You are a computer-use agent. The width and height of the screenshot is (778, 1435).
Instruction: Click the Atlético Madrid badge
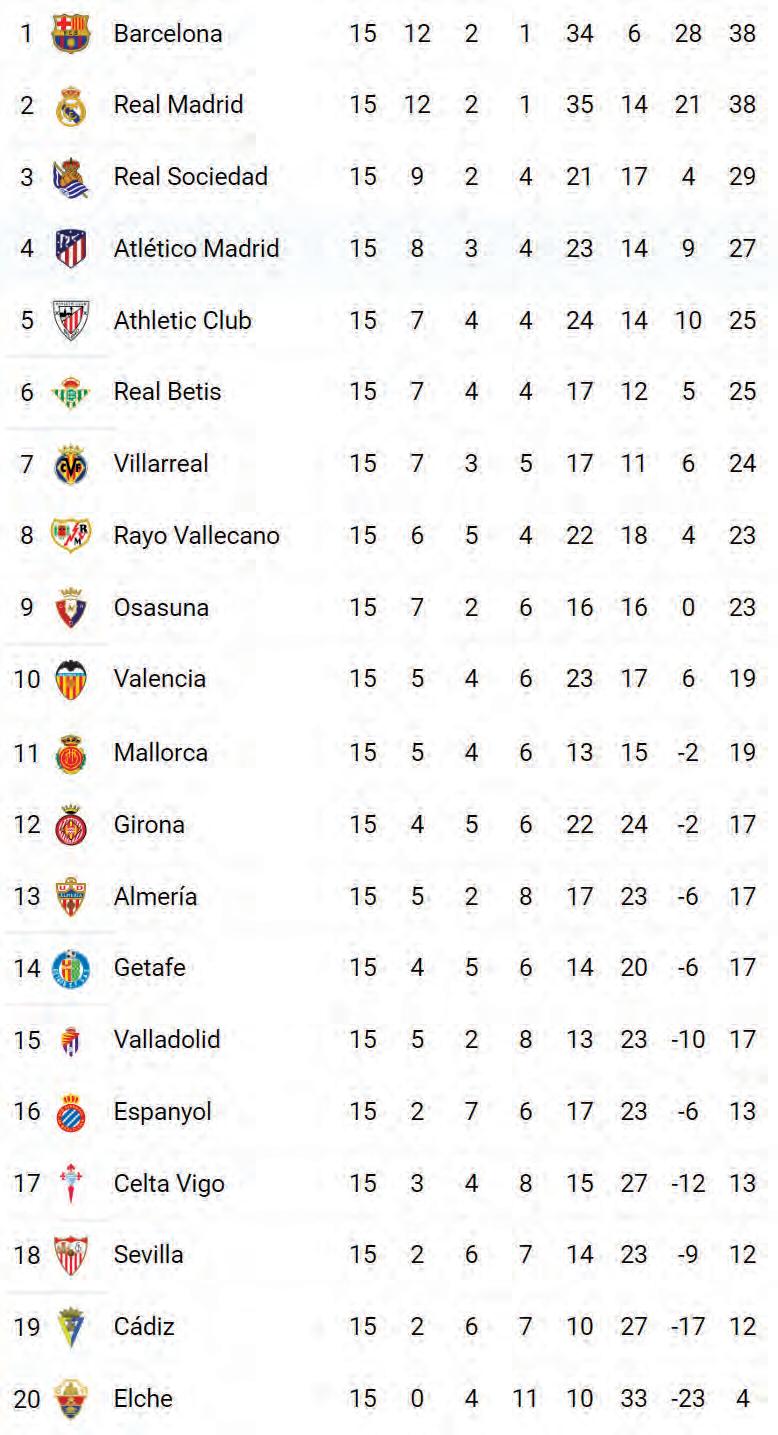pyautogui.click(x=71, y=248)
